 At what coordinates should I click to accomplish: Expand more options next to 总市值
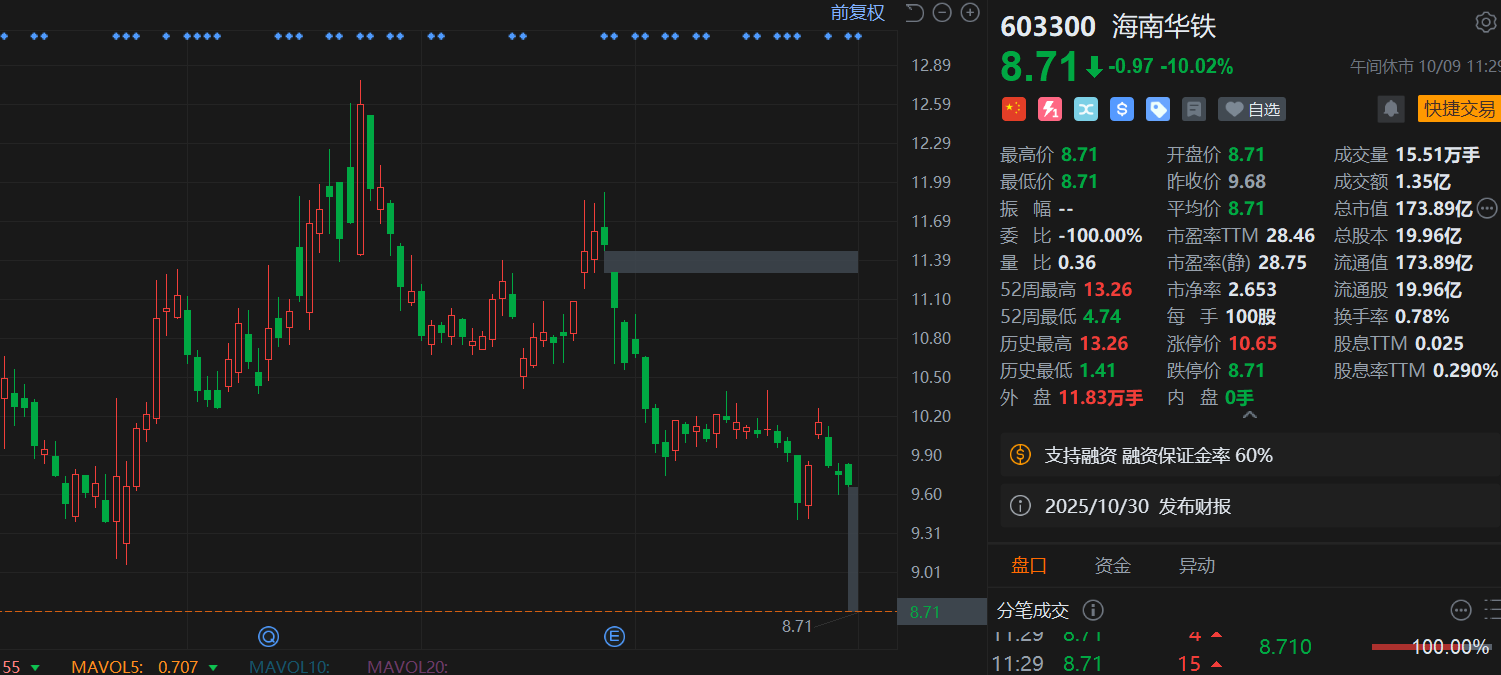1487,208
